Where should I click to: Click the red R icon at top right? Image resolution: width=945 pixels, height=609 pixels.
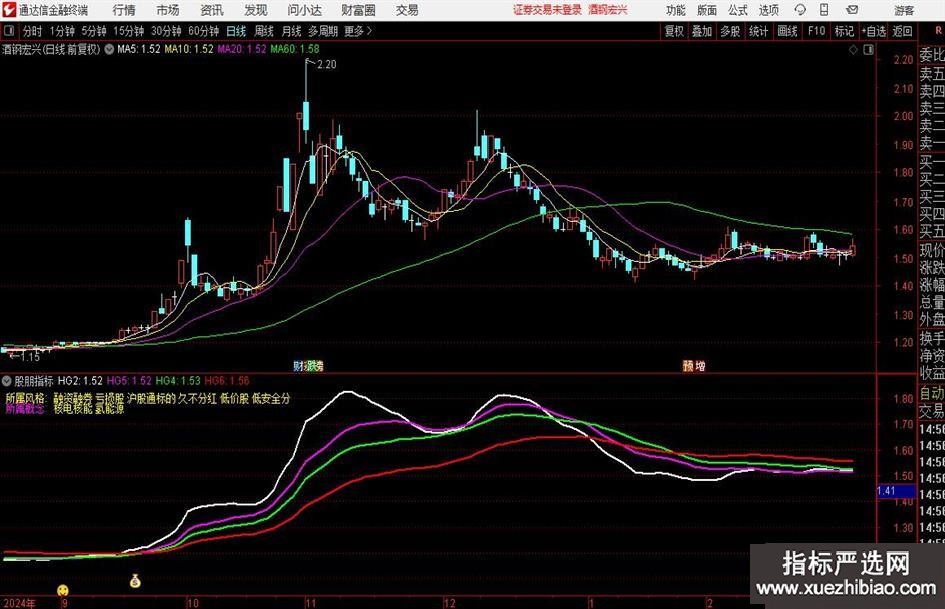tap(938, 31)
